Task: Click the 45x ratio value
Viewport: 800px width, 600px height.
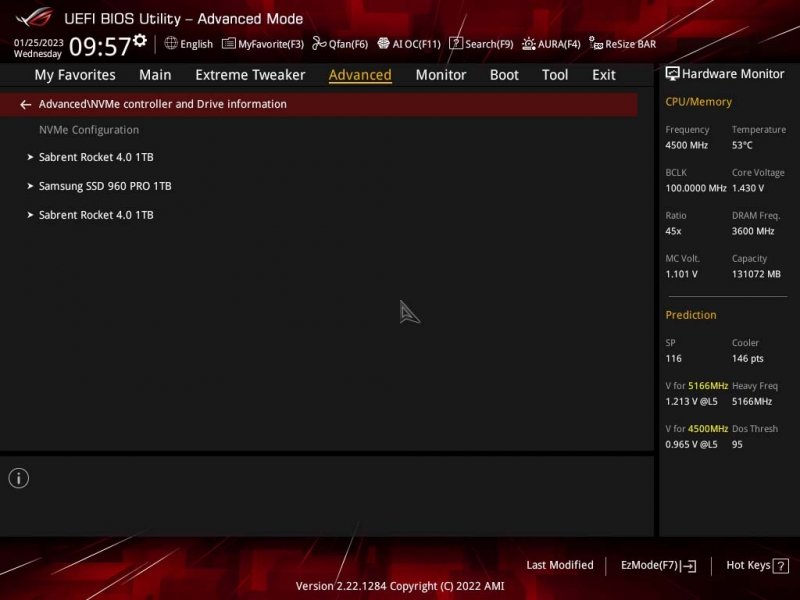Action: [673, 231]
